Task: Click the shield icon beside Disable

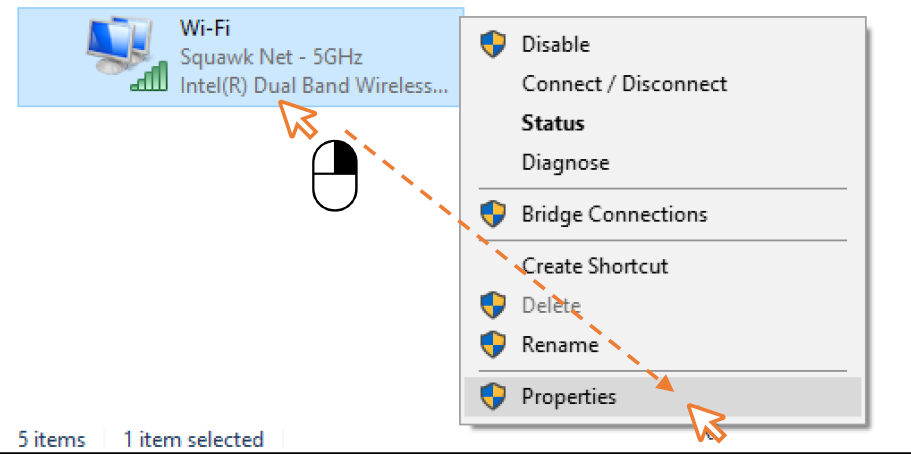Action: tap(493, 45)
